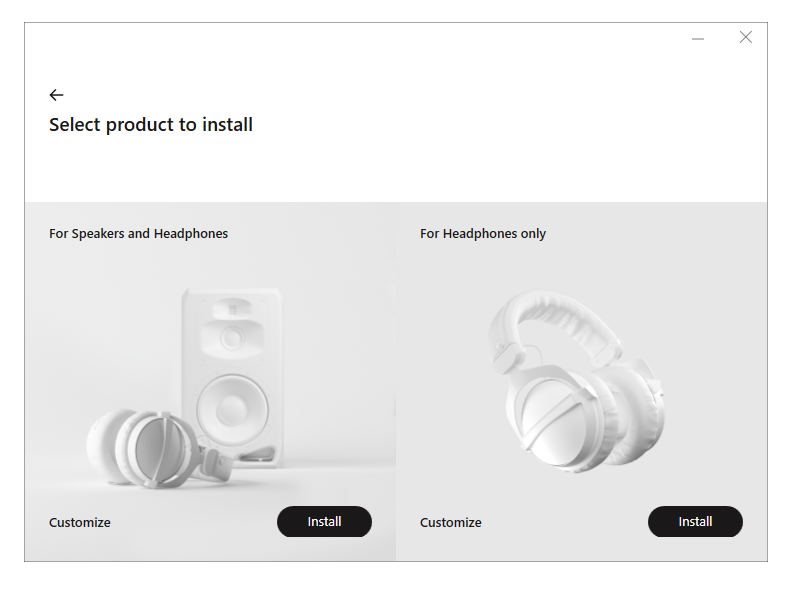Select the "For Headphones only" label
Image resolution: width=793 pixels, height=590 pixels.
click(x=483, y=234)
